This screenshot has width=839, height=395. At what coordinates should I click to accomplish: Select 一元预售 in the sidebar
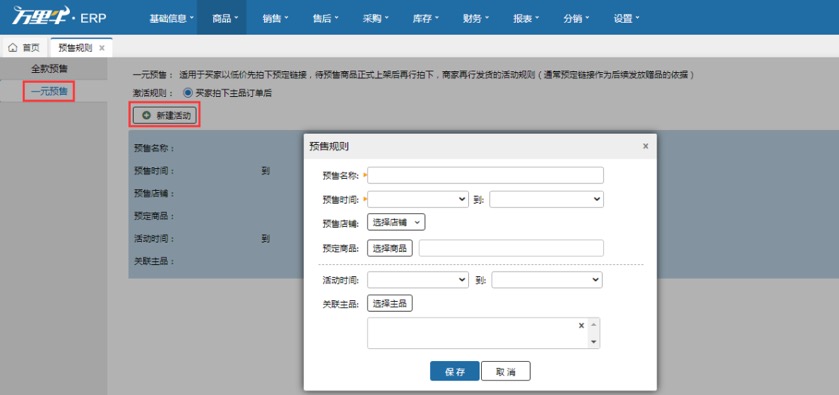(x=49, y=92)
